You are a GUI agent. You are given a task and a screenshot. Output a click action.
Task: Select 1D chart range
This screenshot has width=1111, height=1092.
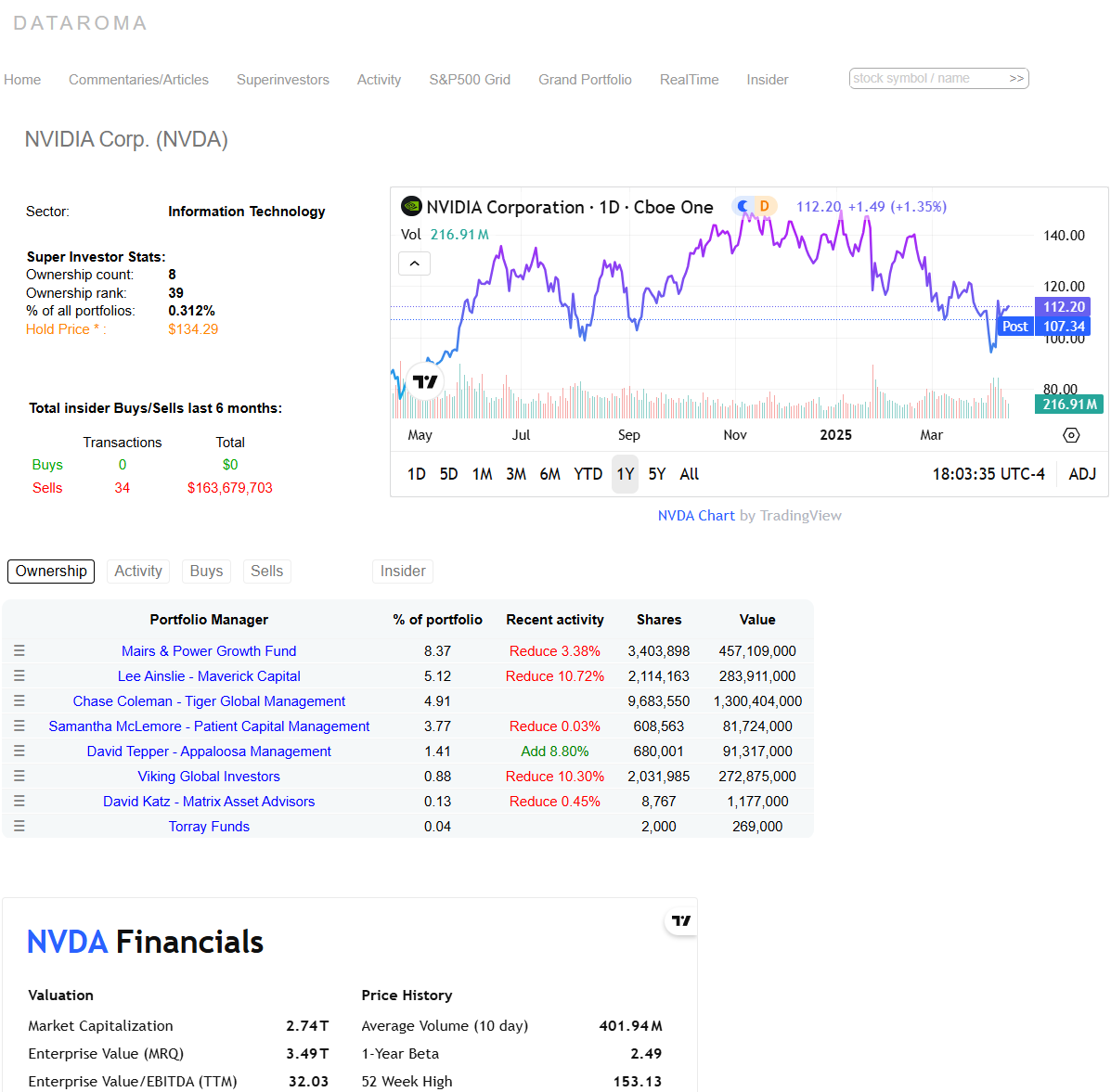click(417, 474)
